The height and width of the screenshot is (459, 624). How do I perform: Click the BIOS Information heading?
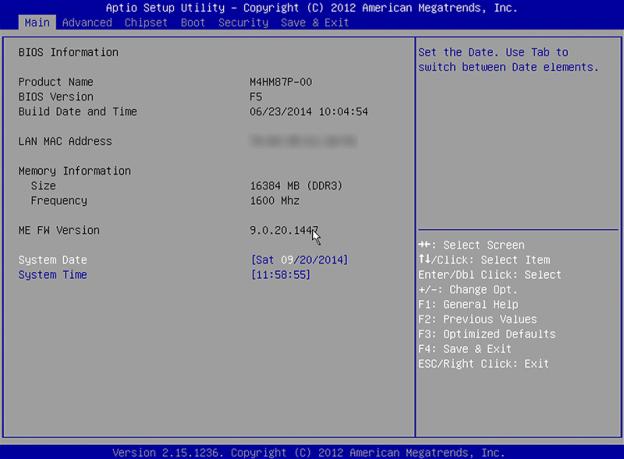[x=68, y=52]
